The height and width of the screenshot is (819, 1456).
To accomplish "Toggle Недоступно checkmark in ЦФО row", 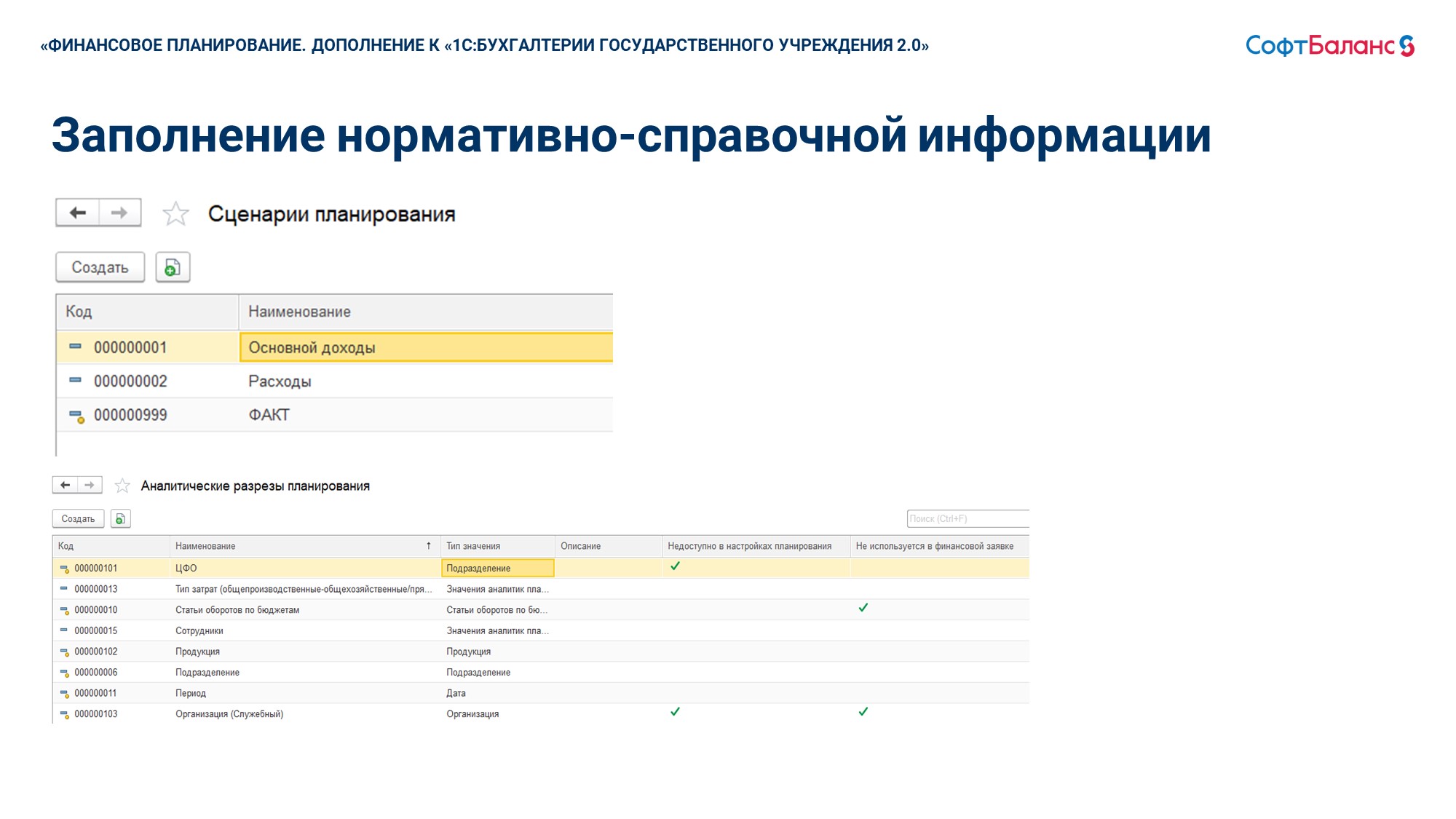I will tap(675, 566).
